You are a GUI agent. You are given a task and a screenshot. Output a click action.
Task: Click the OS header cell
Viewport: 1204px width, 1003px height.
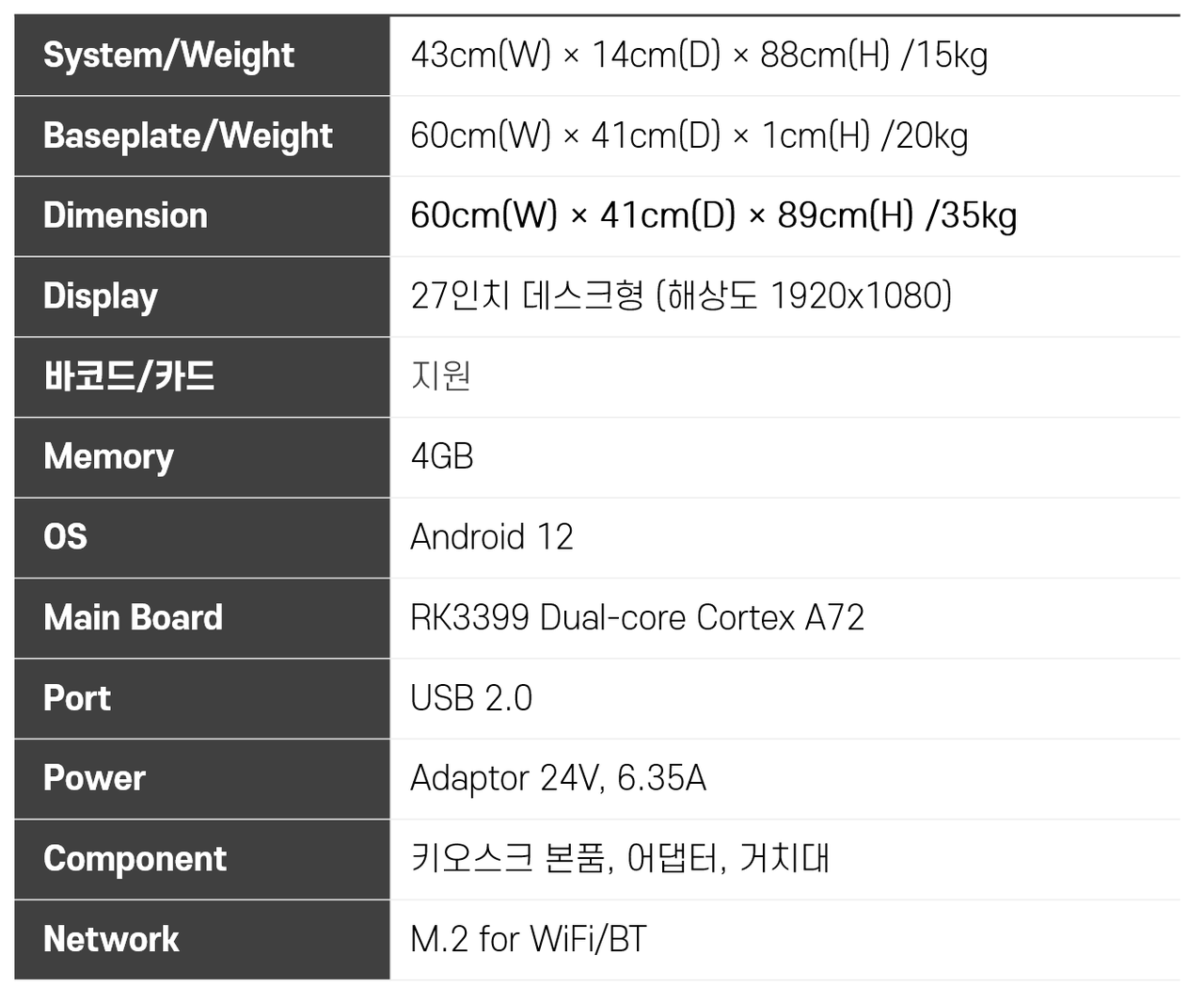pyautogui.click(x=66, y=537)
